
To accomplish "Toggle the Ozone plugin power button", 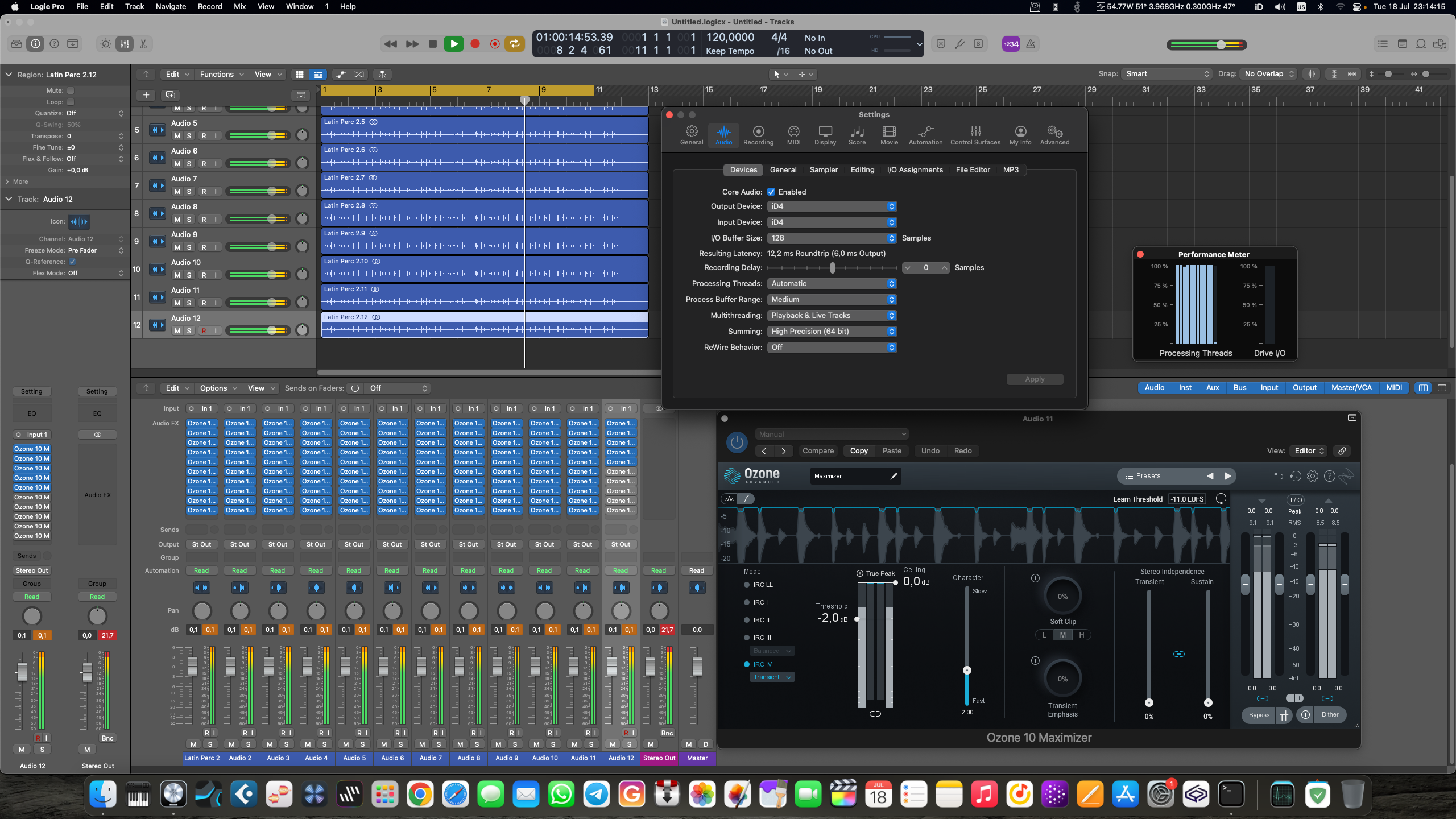I will [737, 442].
